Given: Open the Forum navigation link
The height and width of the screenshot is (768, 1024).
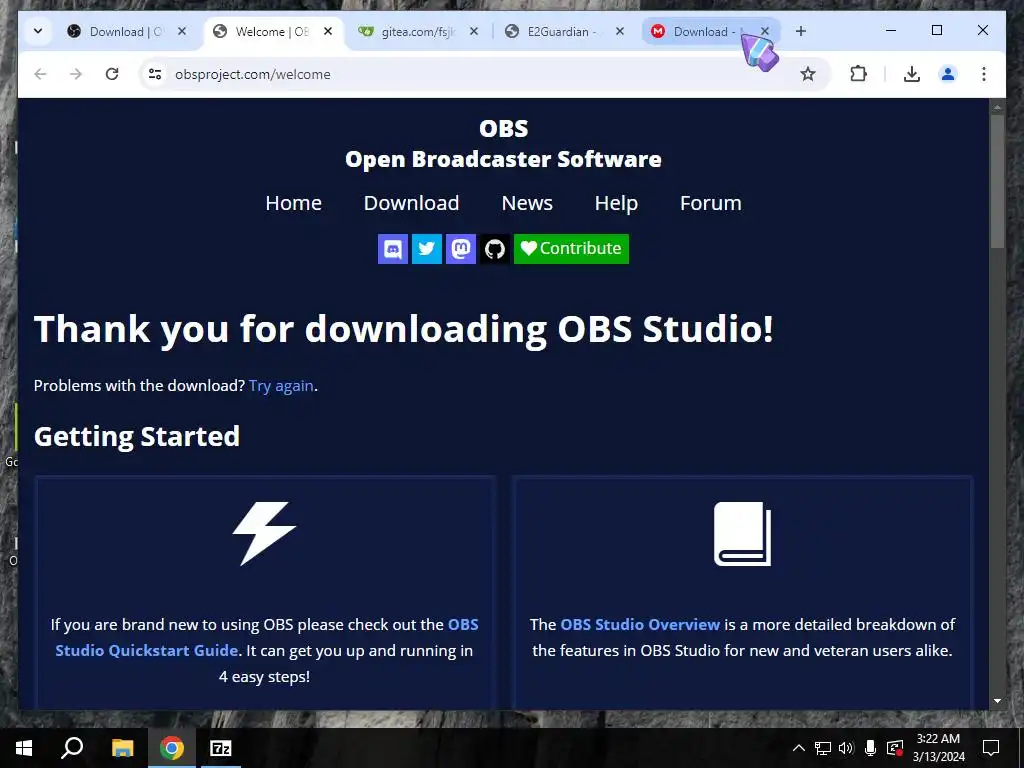Looking at the screenshot, I should tap(711, 203).
